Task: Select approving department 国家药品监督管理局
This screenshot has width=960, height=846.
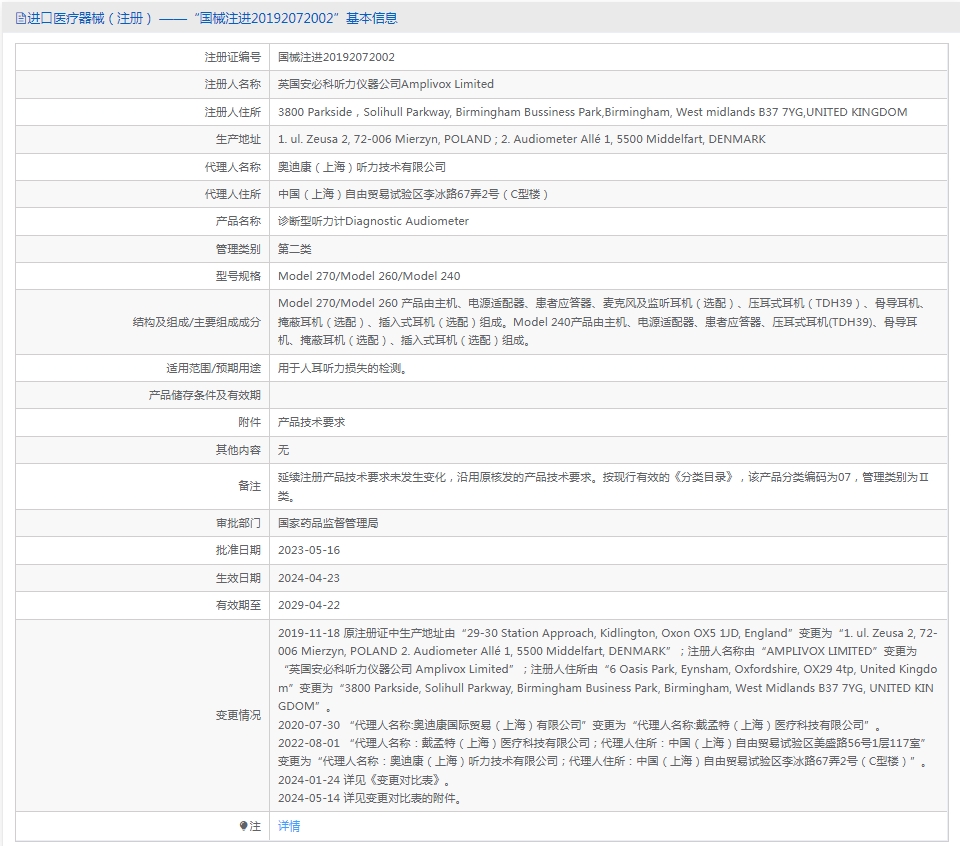Action: tap(328, 523)
